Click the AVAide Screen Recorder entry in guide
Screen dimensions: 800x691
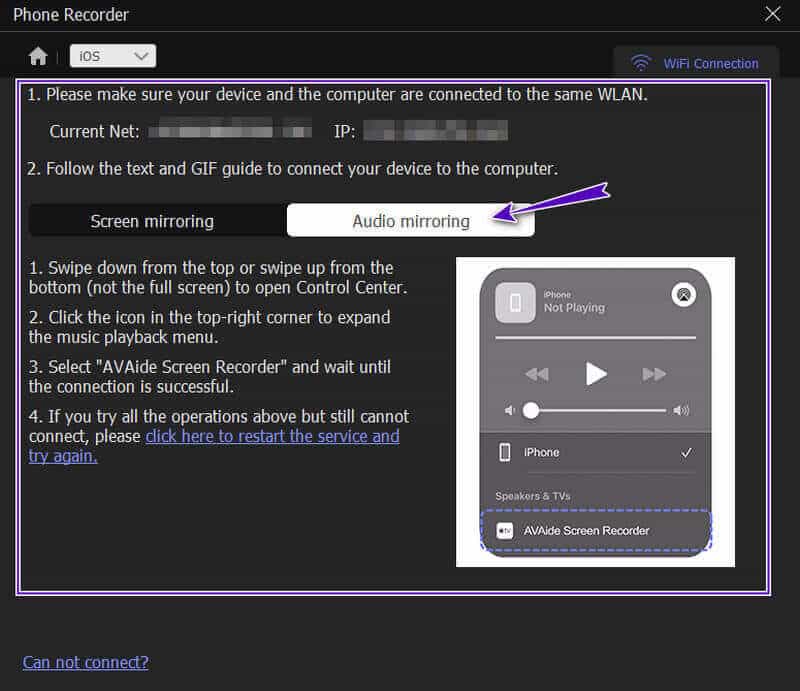tap(595, 531)
